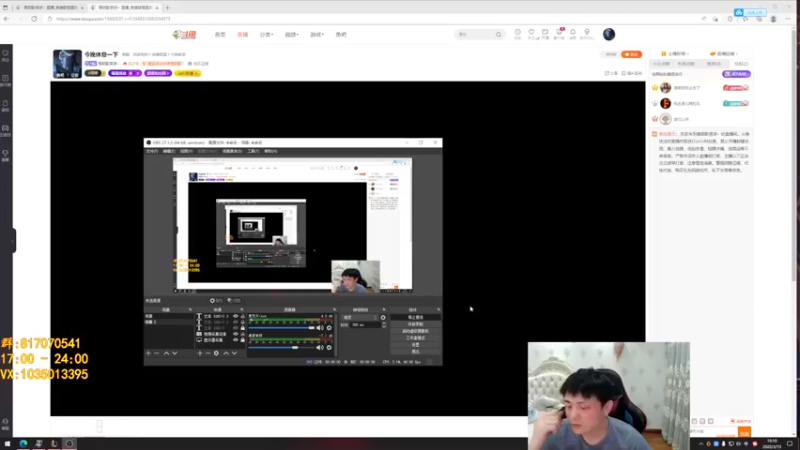Switch to the rightmost ranking tab
Viewport: 800px width, 450px height.
(x=740, y=64)
